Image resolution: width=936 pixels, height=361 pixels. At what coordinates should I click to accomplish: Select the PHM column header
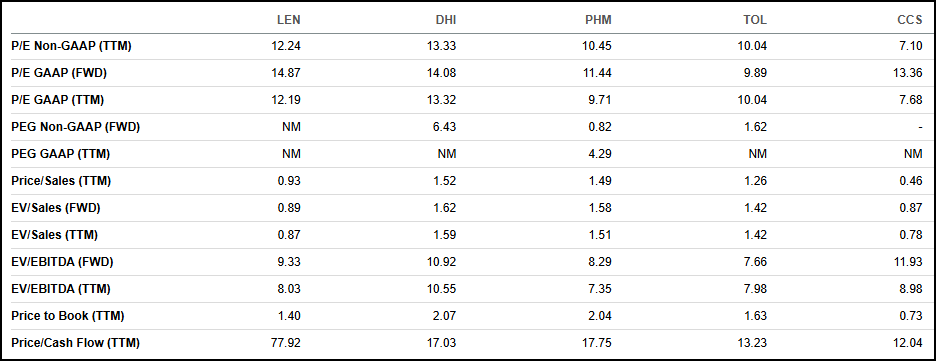point(598,20)
